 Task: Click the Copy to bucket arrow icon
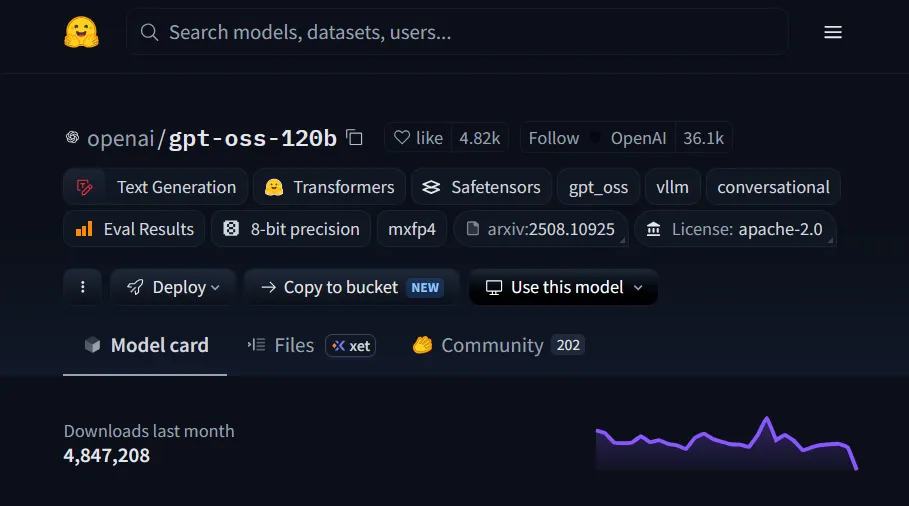tap(268, 287)
